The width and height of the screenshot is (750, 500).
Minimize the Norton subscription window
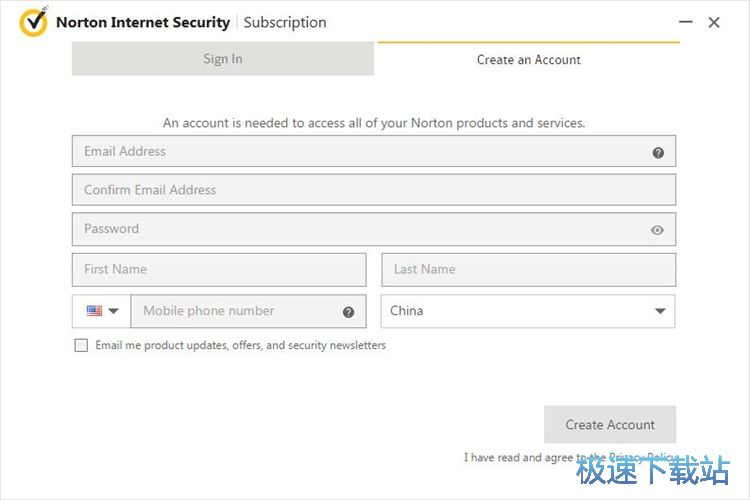click(x=685, y=22)
